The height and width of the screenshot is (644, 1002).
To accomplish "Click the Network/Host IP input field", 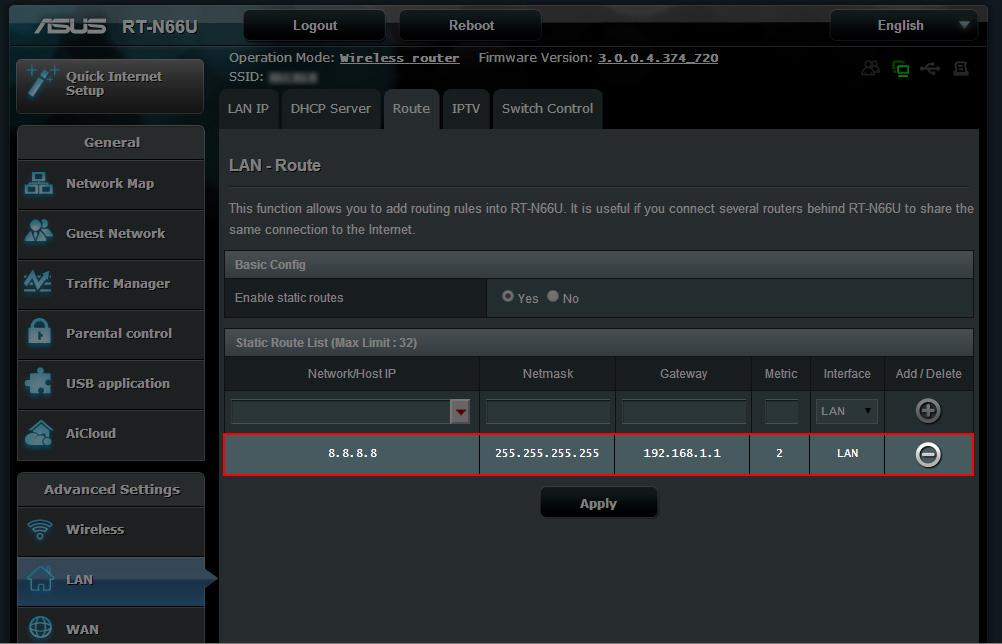I will [341, 411].
